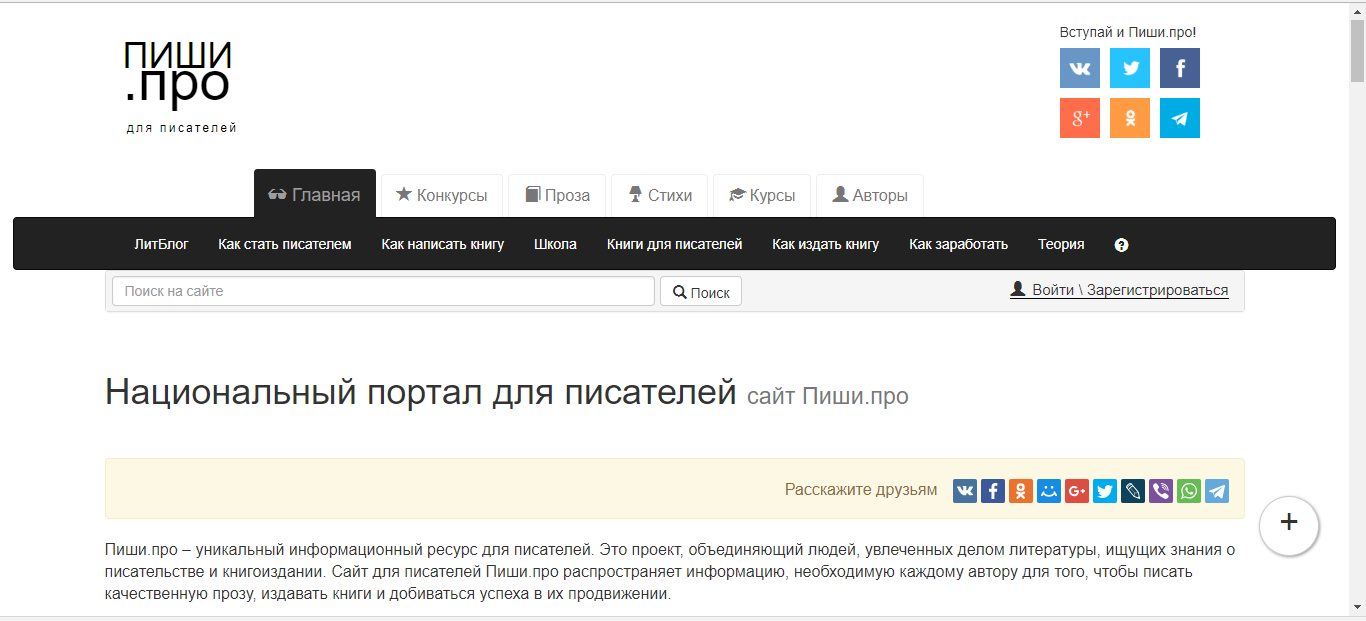The image size is (1366, 621).
Task: Go to the Стихи tab
Action: point(660,195)
